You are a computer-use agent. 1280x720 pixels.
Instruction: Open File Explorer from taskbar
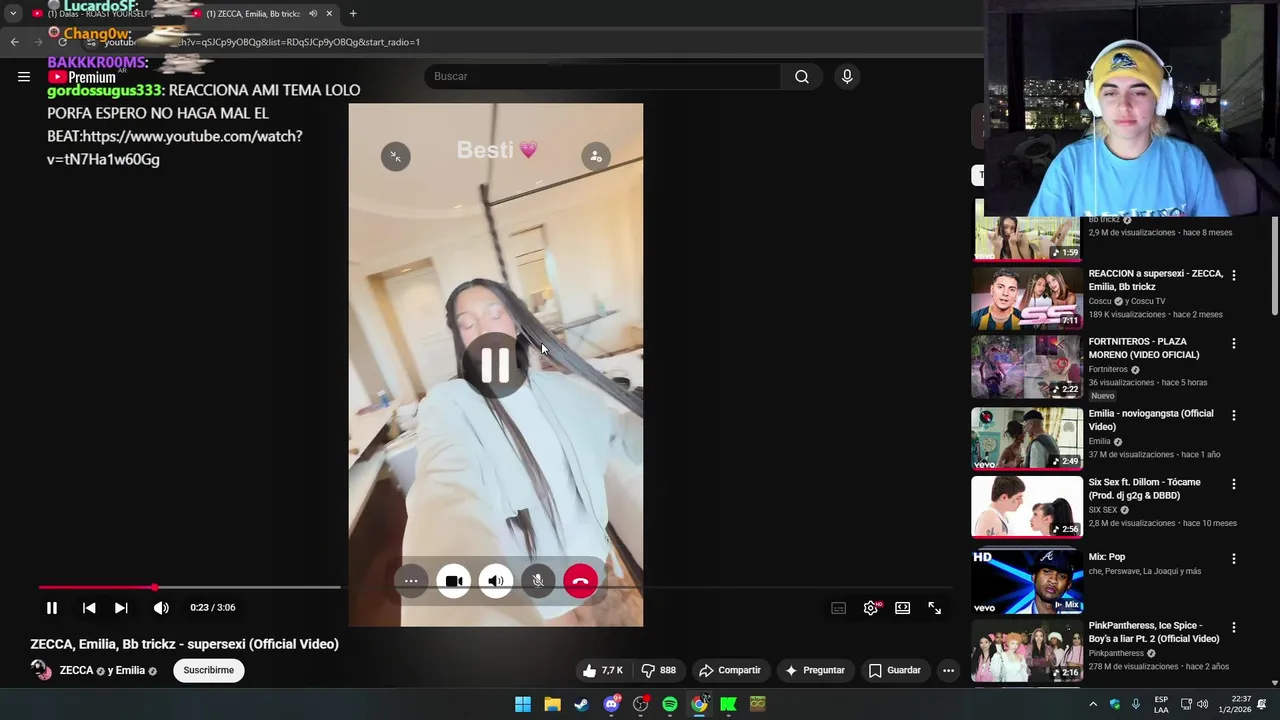pos(552,704)
